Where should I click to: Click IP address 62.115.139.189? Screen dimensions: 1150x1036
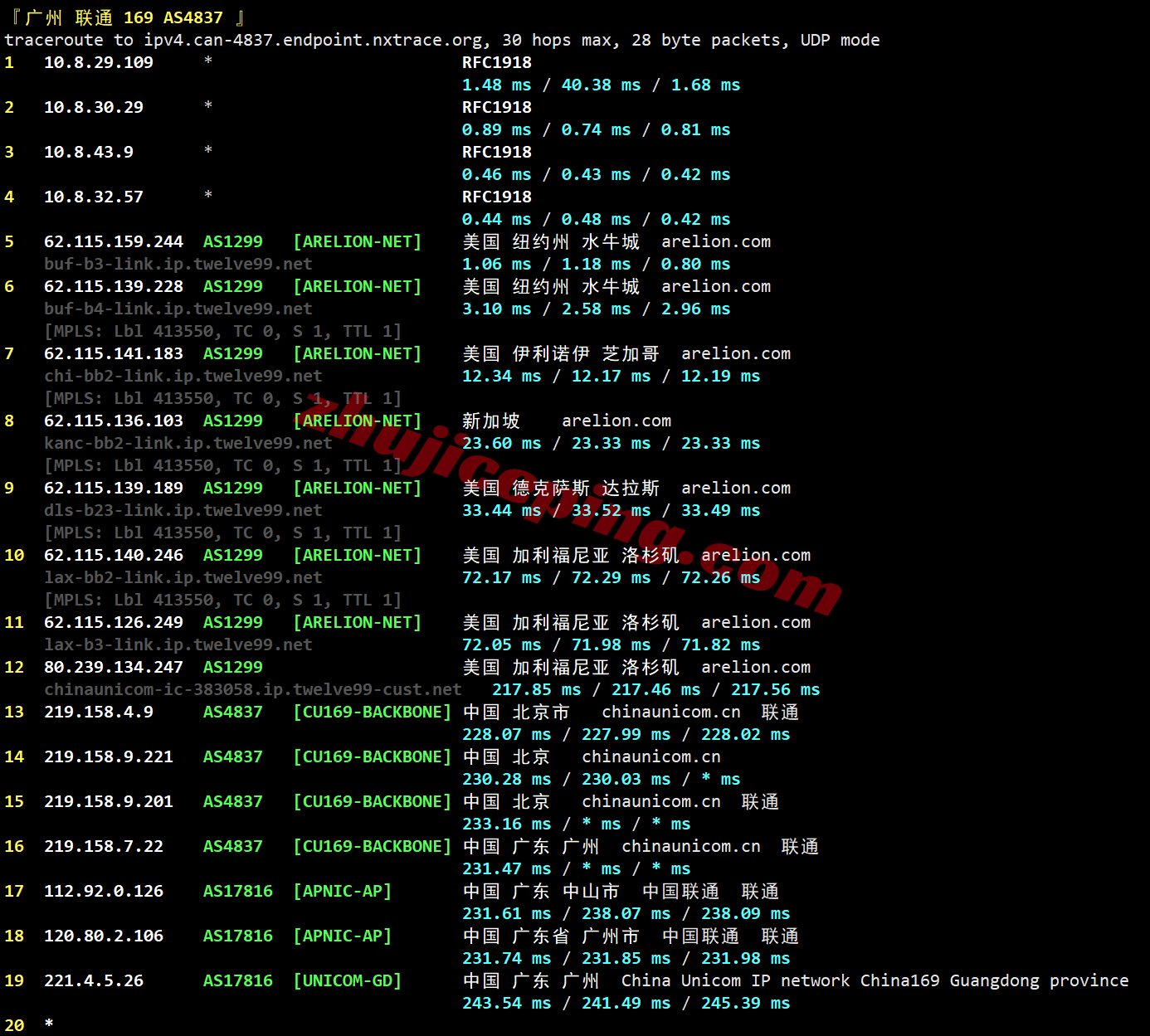coord(114,488)
